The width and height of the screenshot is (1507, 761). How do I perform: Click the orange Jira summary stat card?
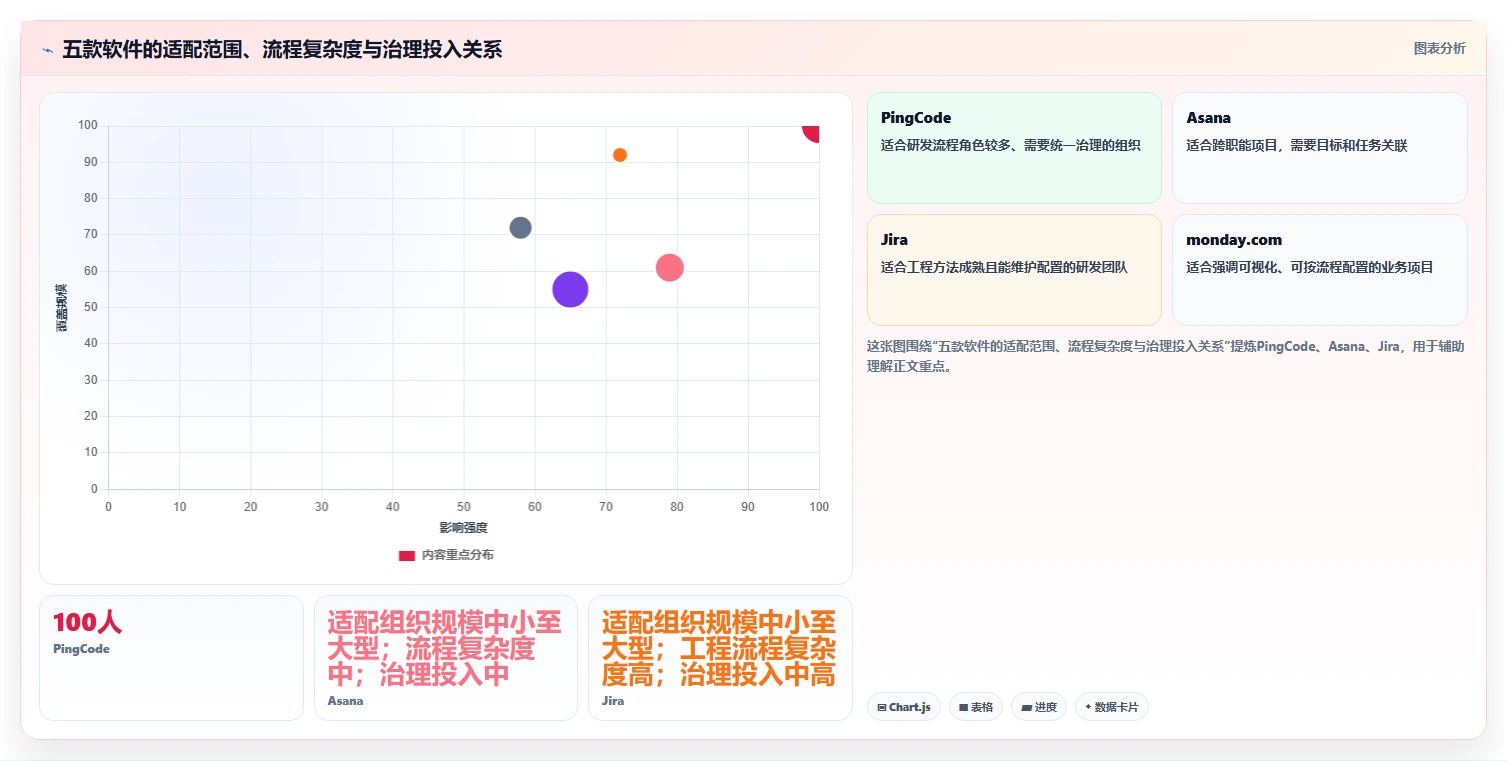point(720,658)
